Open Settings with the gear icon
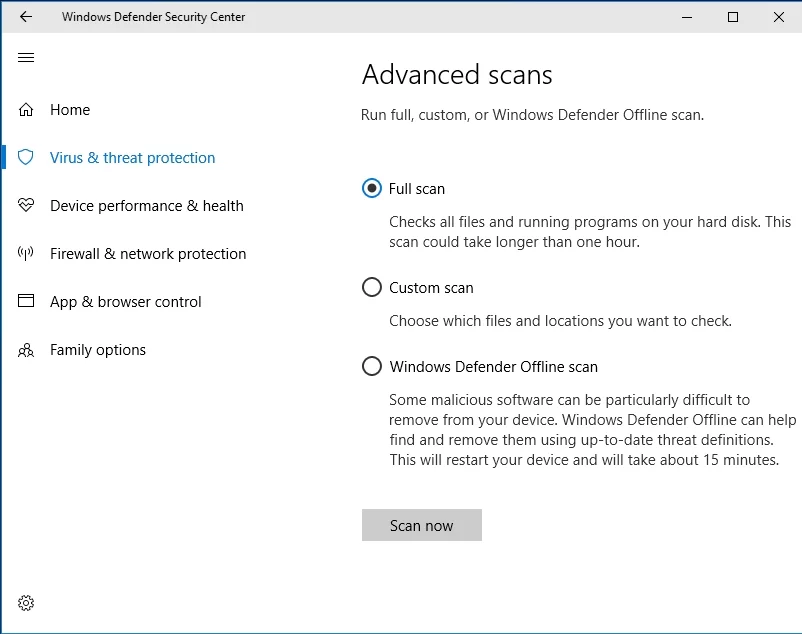Viewport: 802px width, 634px height. pyautogui.click(x=26, y=603)
